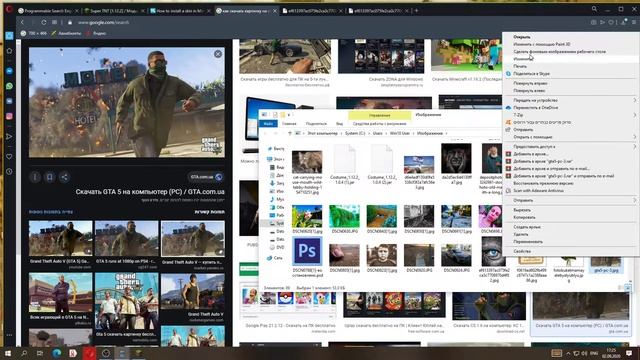640x360 pixels.
Task: Click the Explorer up-one-level arrow
Action: [290, 133]
